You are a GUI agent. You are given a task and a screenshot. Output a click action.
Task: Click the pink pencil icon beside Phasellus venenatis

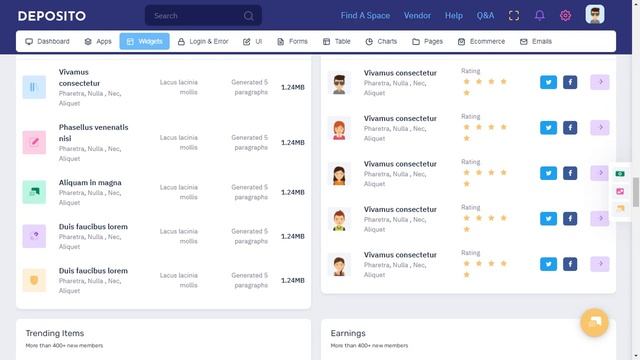(34, 142)
